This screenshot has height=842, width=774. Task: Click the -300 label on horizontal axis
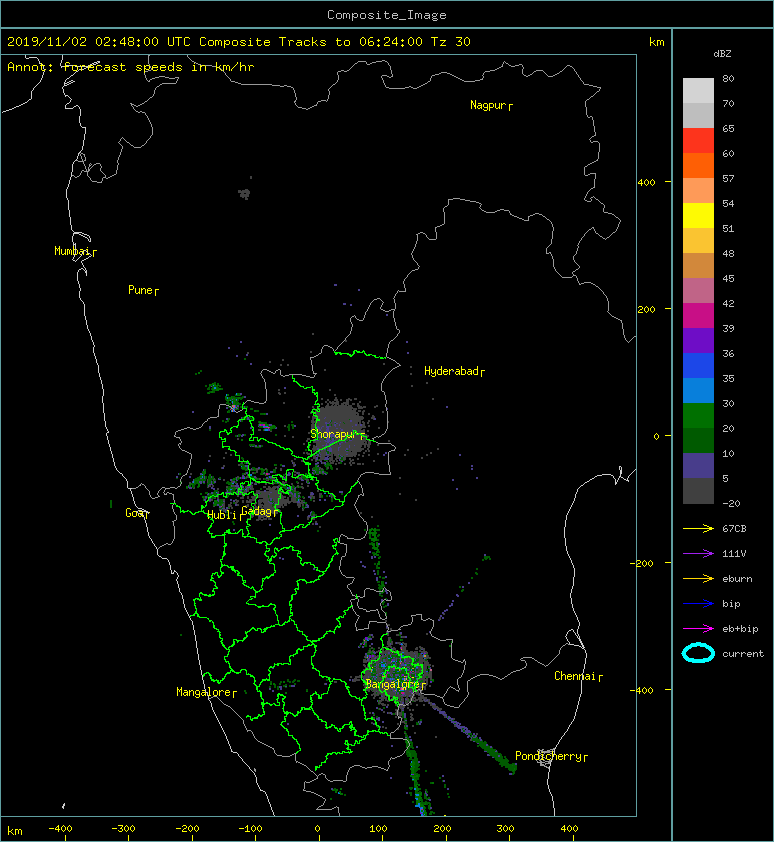coord(123,829)
